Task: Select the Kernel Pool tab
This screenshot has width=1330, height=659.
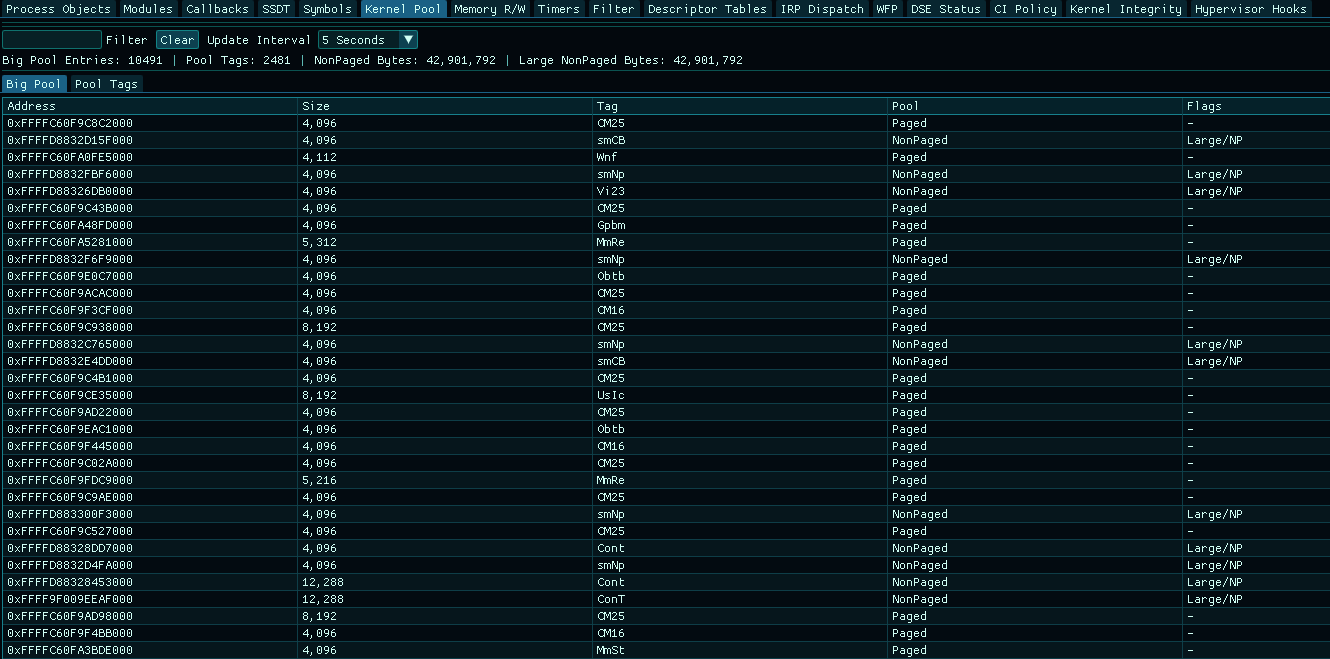Action: [403, 9]
